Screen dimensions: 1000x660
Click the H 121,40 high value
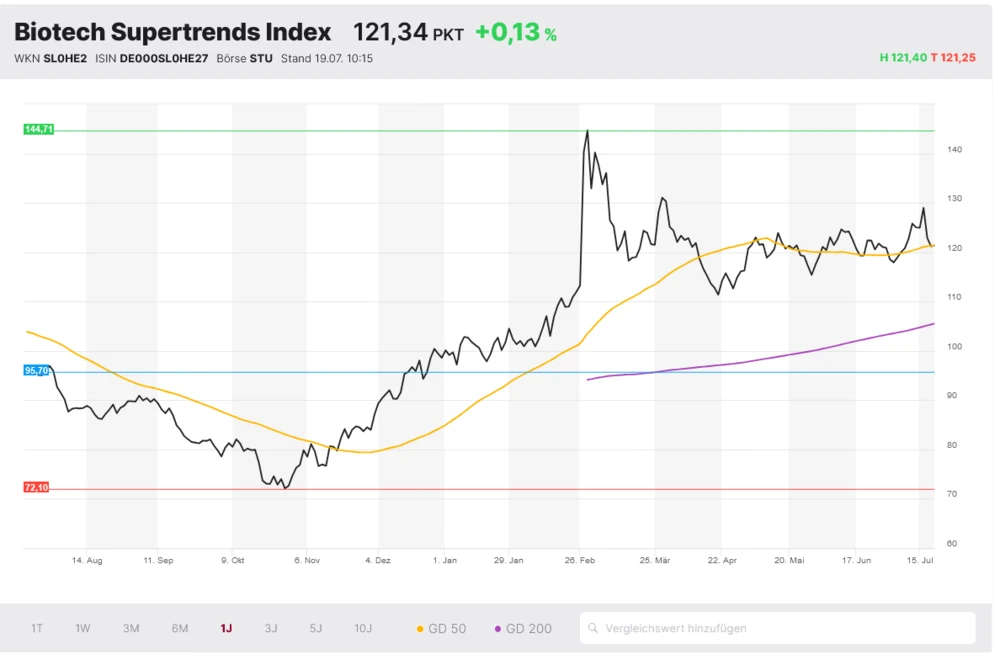pyautogui.click(x=903, y=58)
